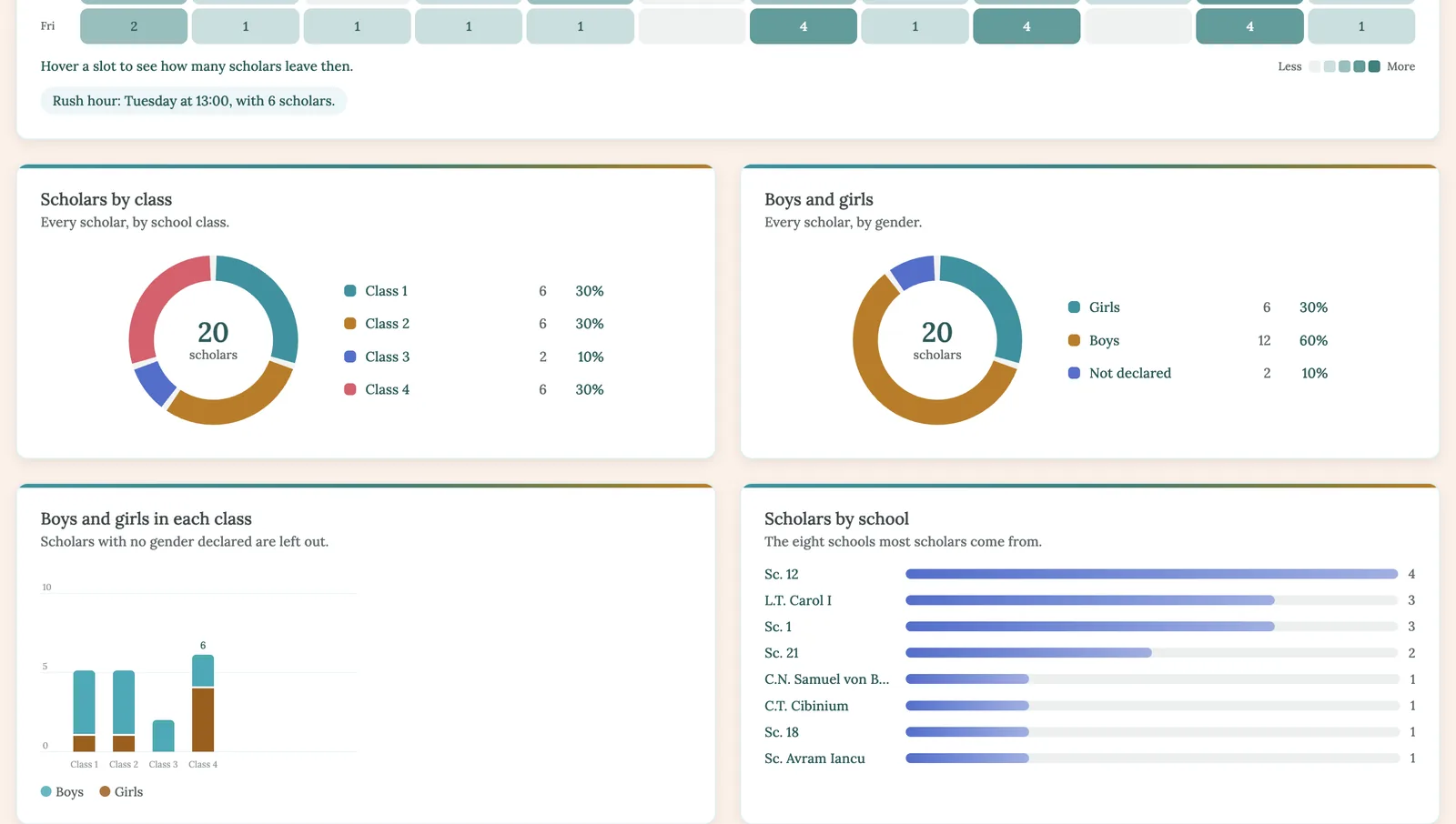Click the Sc. 1 school label
Viewport: 1456px width, 824px height.
[778, 627]
